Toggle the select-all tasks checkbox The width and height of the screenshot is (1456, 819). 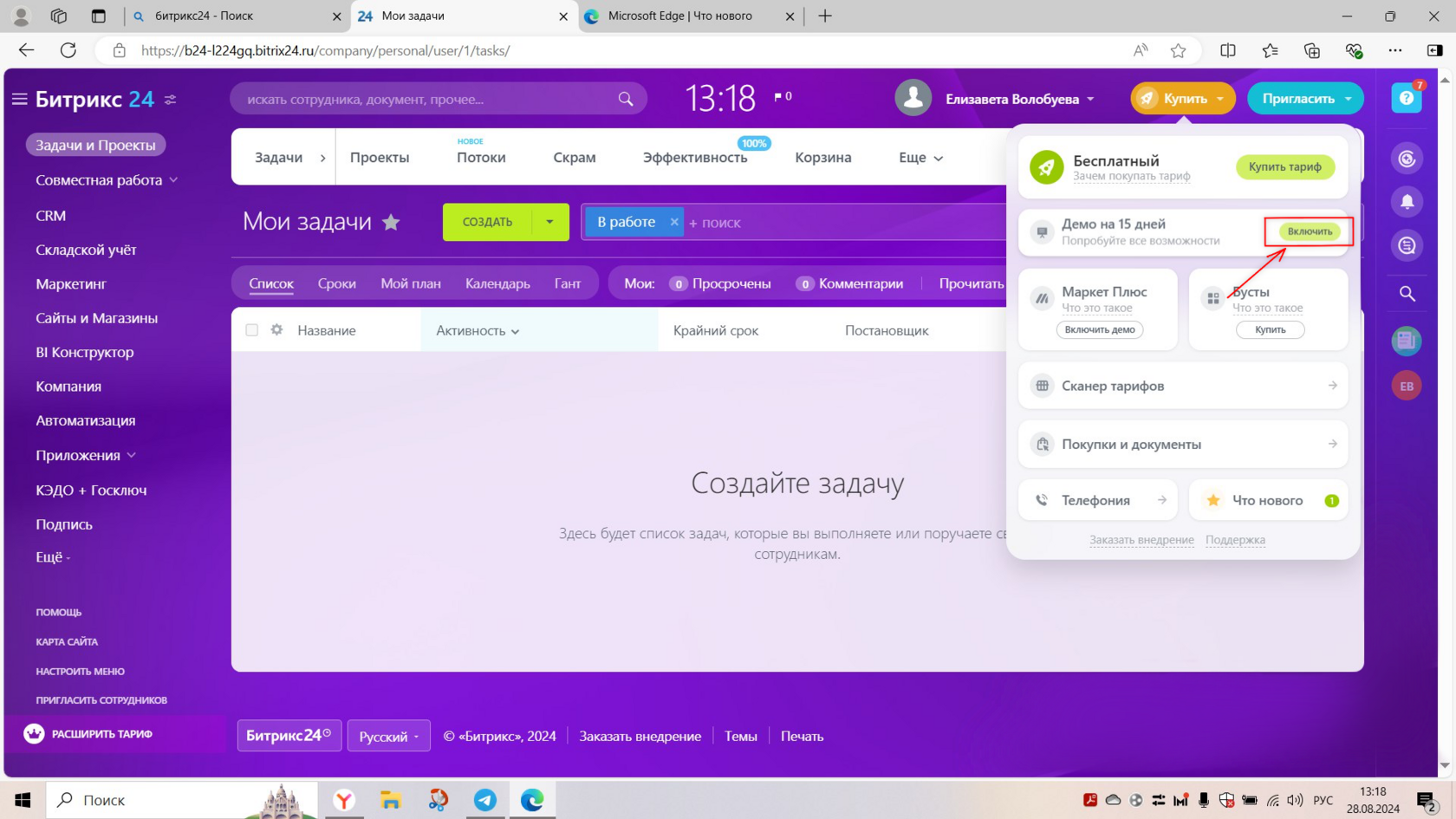pos(252,330)
